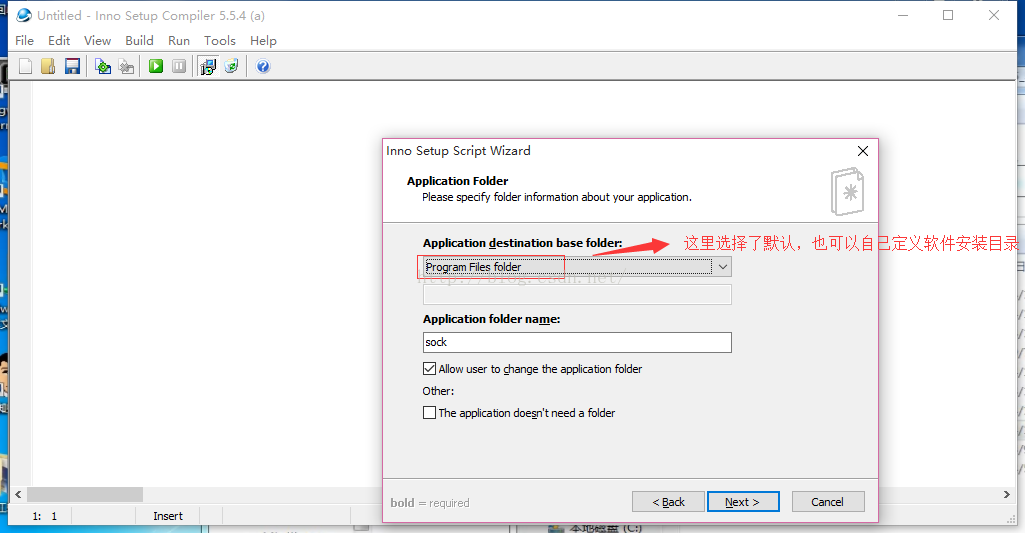The width and height of the screenshot is (1025, 533).
Task: Click the 'Other:' label in wizard
Action: [x=438, y=391]
